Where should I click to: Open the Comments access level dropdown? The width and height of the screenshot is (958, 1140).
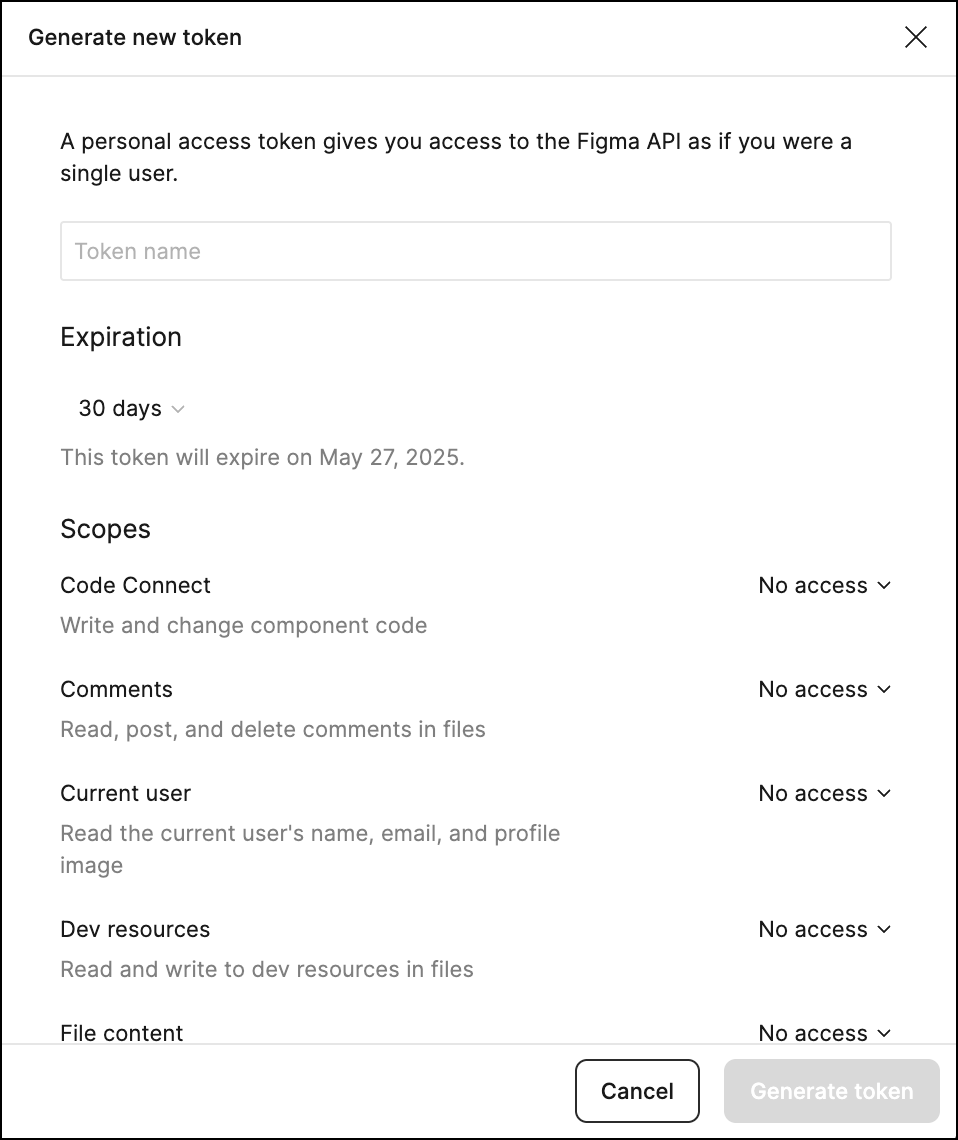point(824,689)
